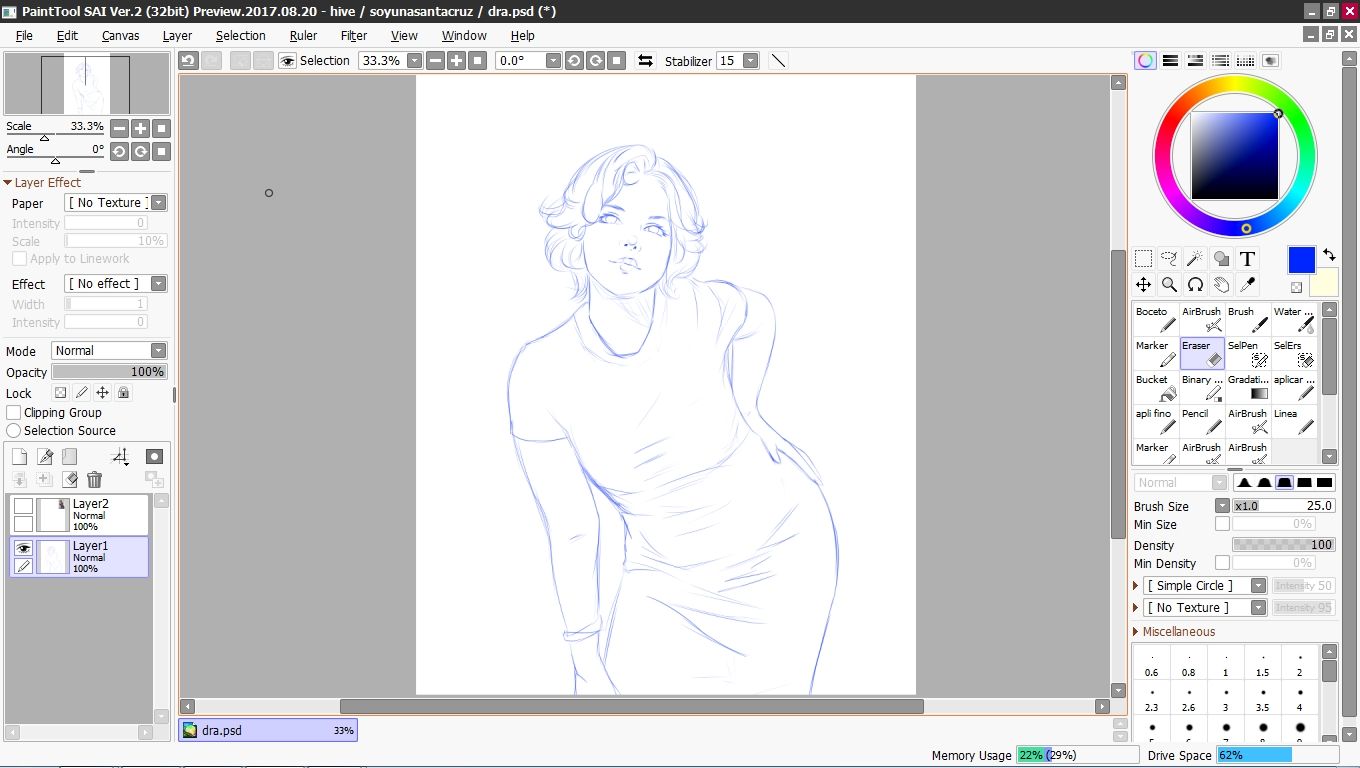Click the Brush Size value field
This screenshot has width=1360, height=768.
1284,506
